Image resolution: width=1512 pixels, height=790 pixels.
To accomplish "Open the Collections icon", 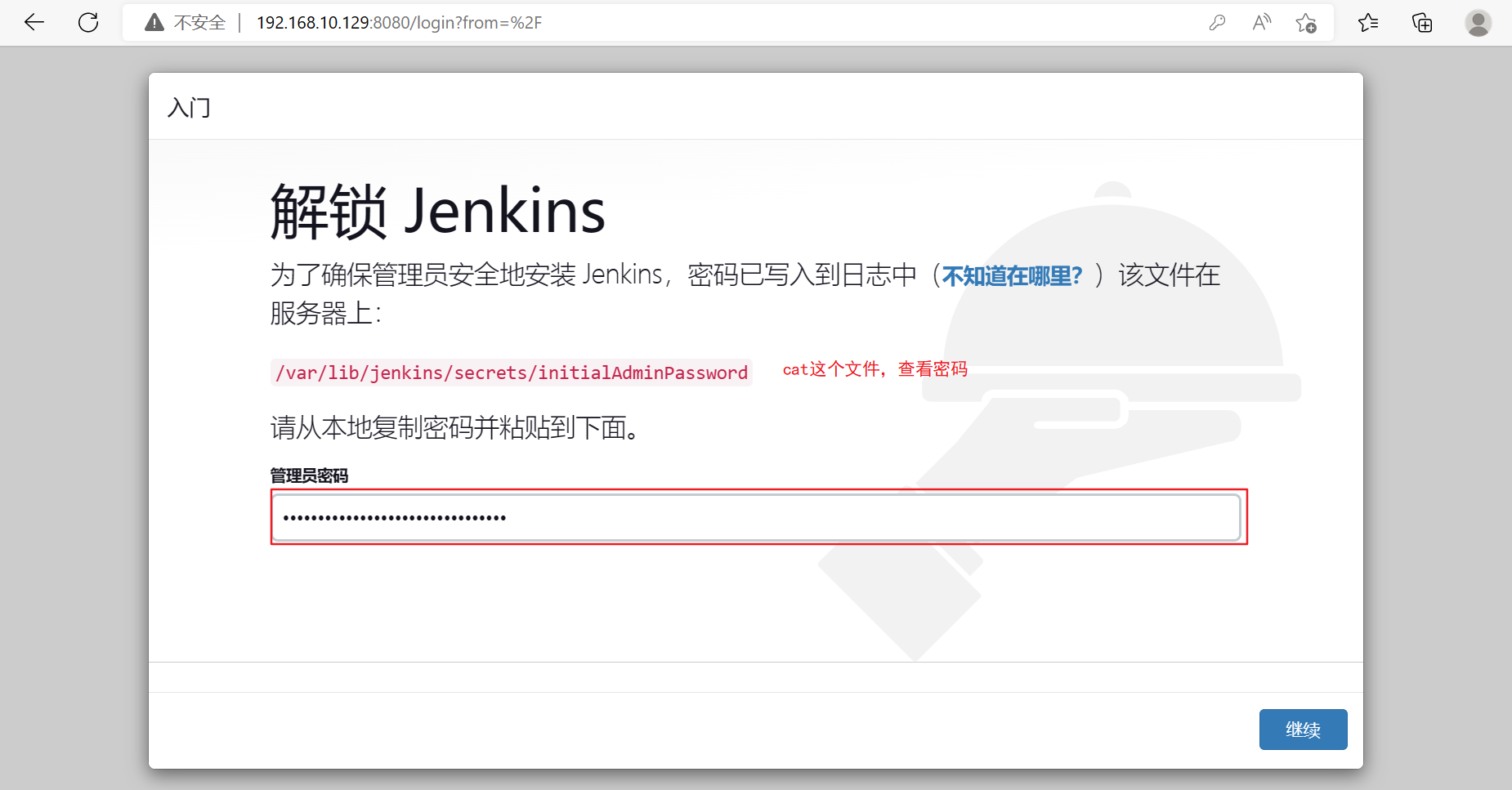I will click(x=1422, y=23).
